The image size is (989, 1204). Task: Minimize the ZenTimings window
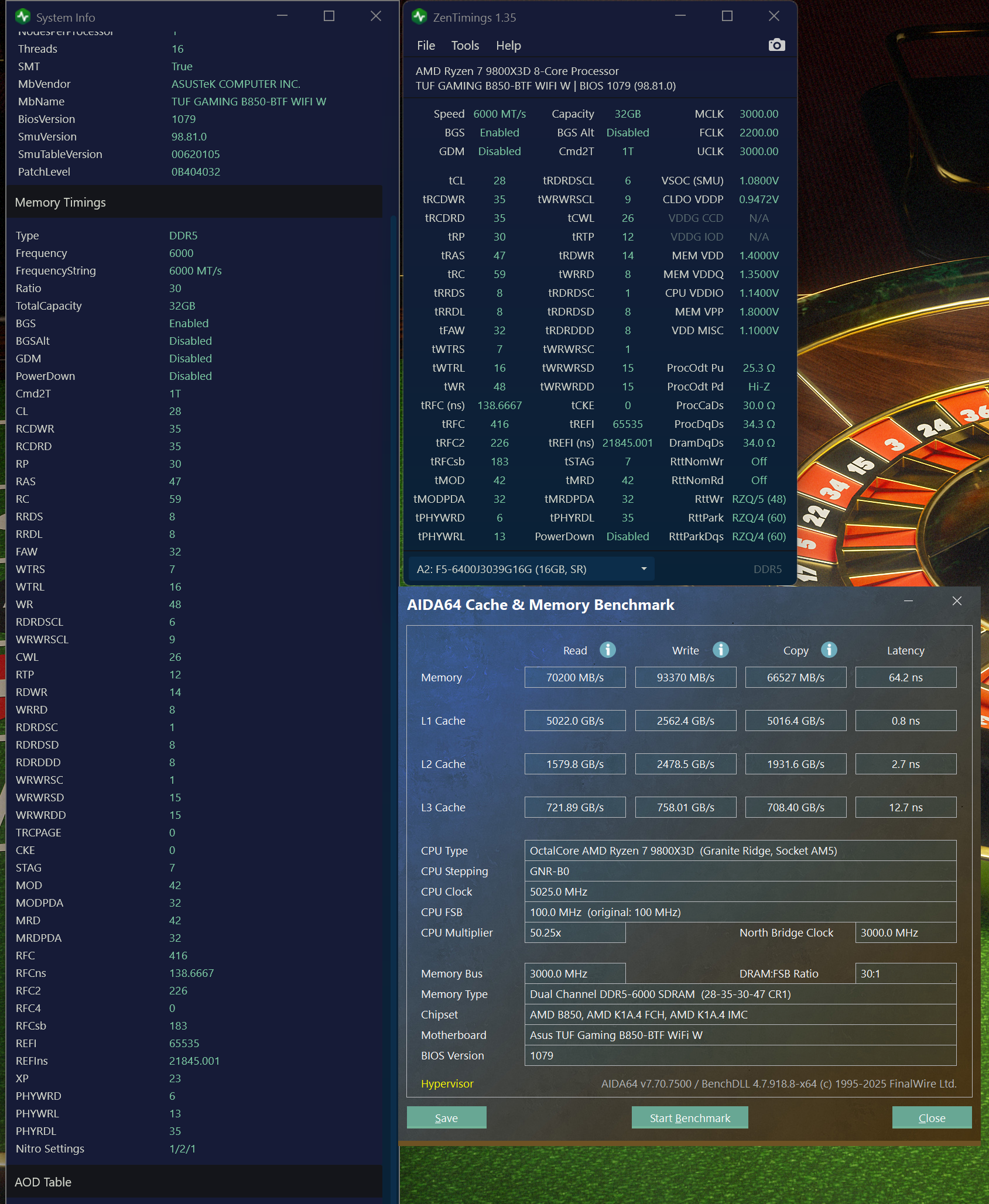(680, 16)
